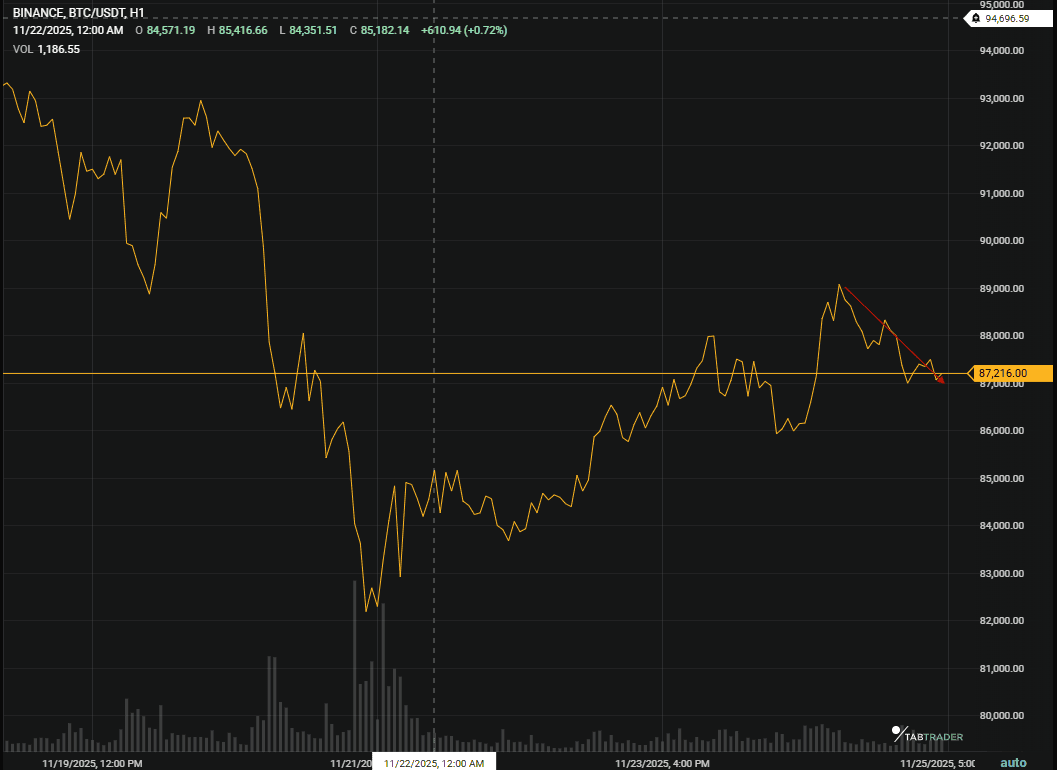Toggle the auto price scale option
1057x770 pixels.
pyautogui.click(x=1015, y=762)
